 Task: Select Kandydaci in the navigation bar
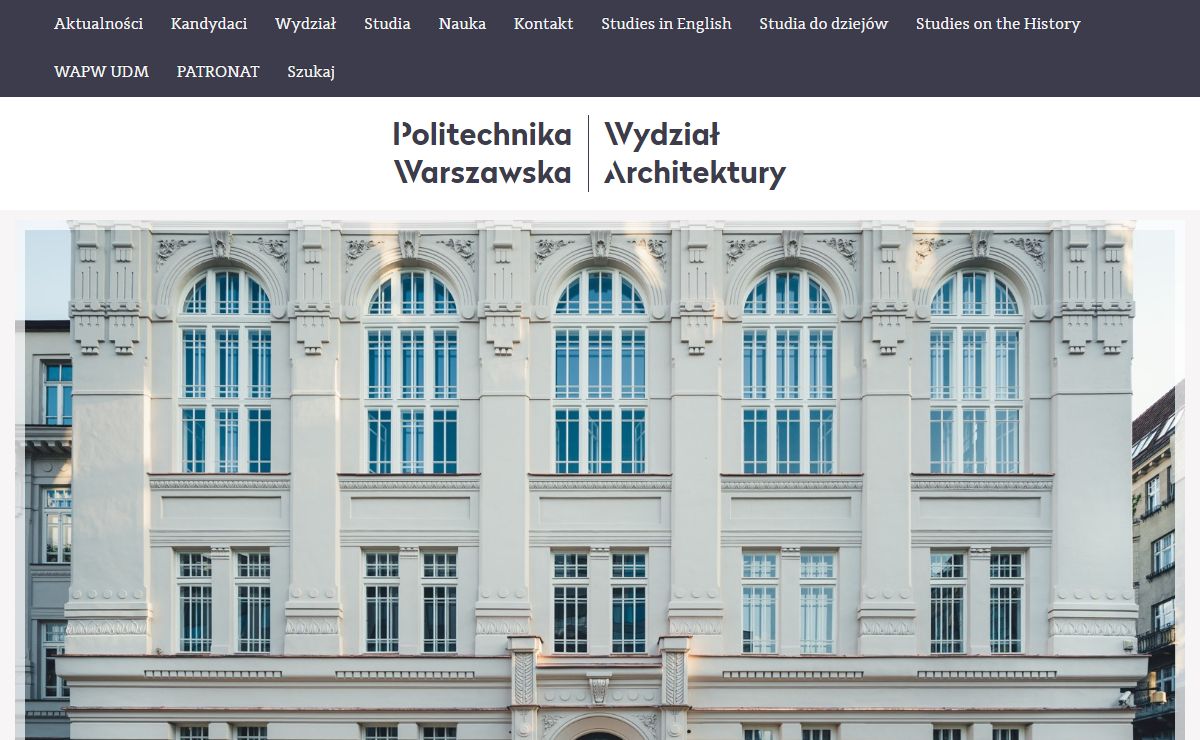tap(209, 24)
